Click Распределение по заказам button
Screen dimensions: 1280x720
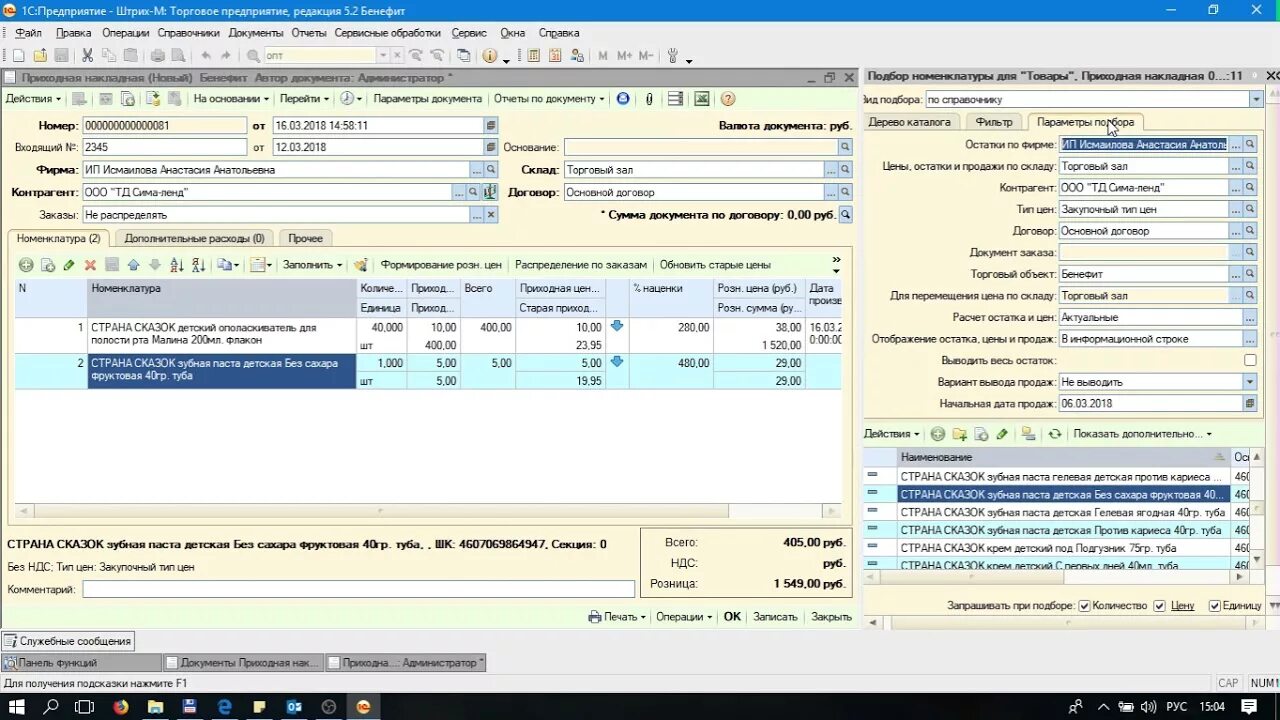[581, 265]
